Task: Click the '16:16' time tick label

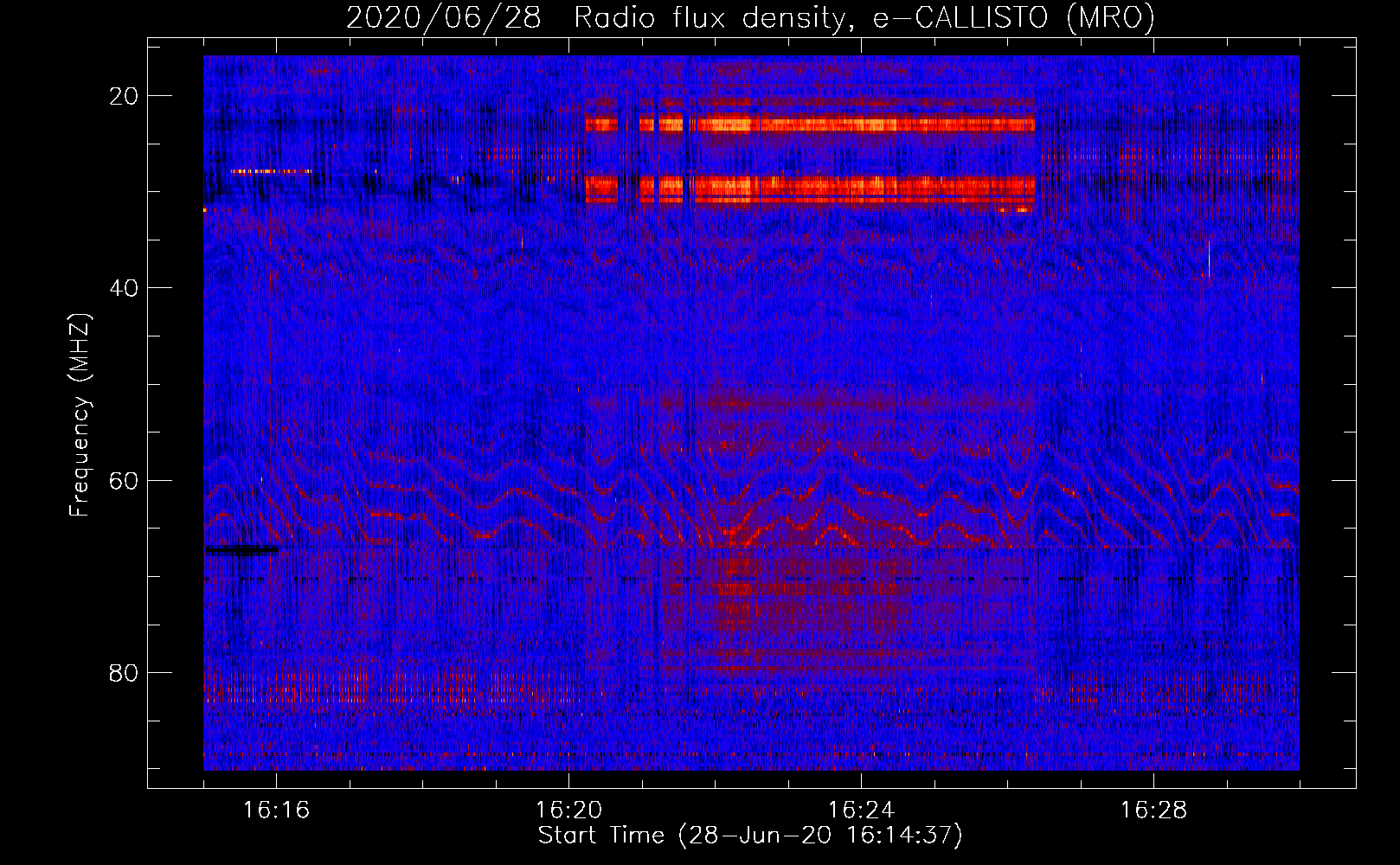Action: [277, 811]
